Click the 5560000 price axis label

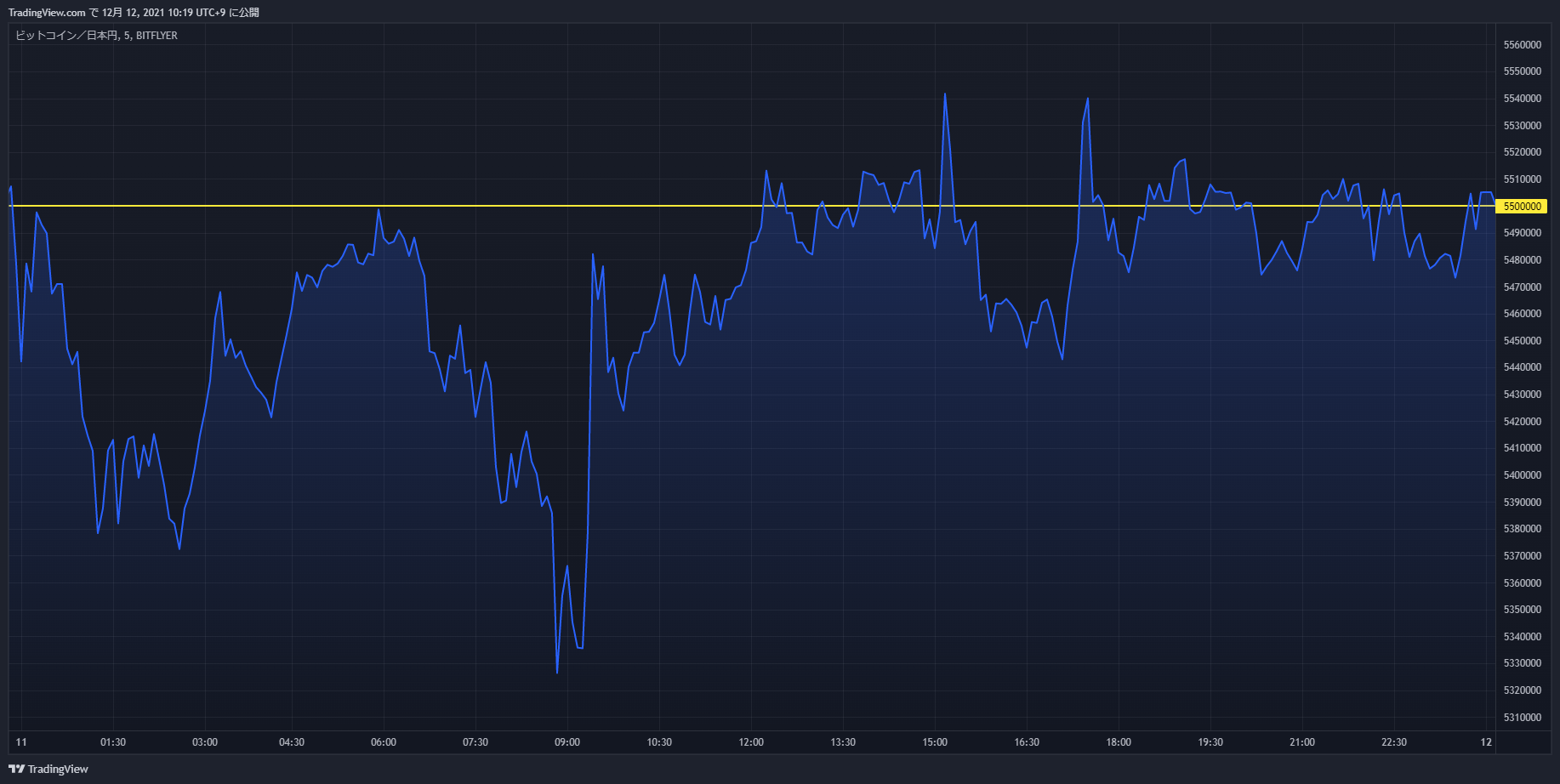click(1523, 45)
